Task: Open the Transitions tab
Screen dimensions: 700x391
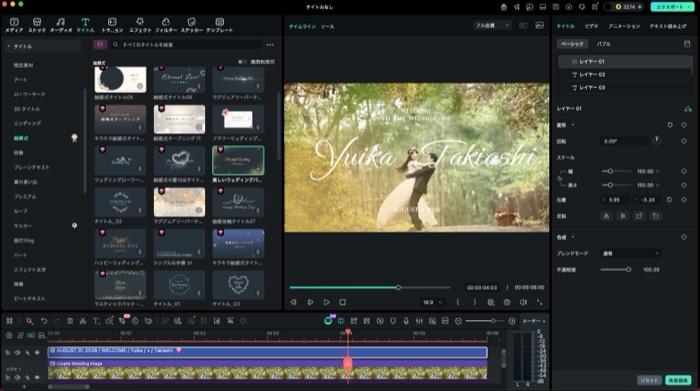Action: coord(112,25)
